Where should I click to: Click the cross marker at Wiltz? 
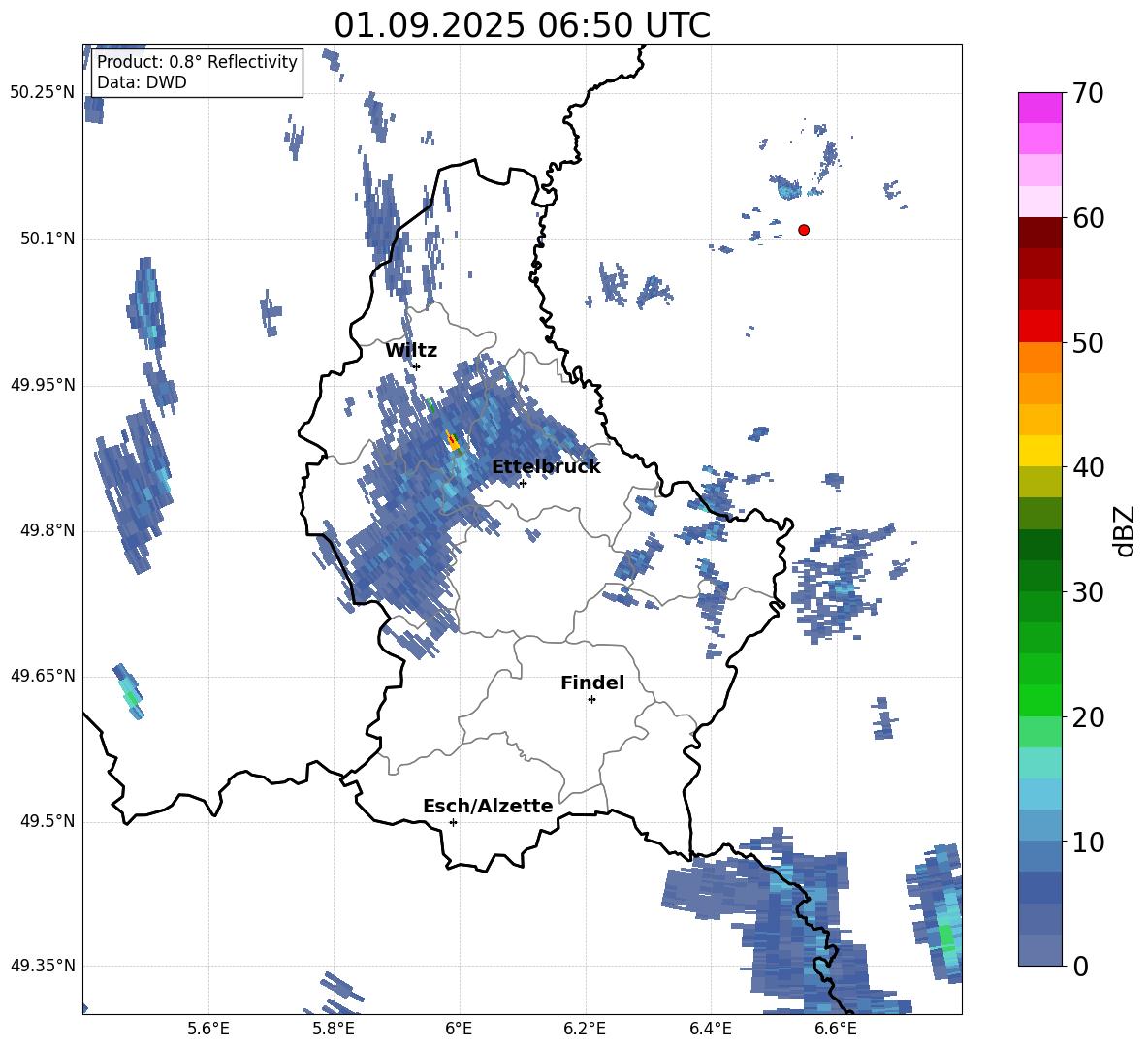point(416,366)
